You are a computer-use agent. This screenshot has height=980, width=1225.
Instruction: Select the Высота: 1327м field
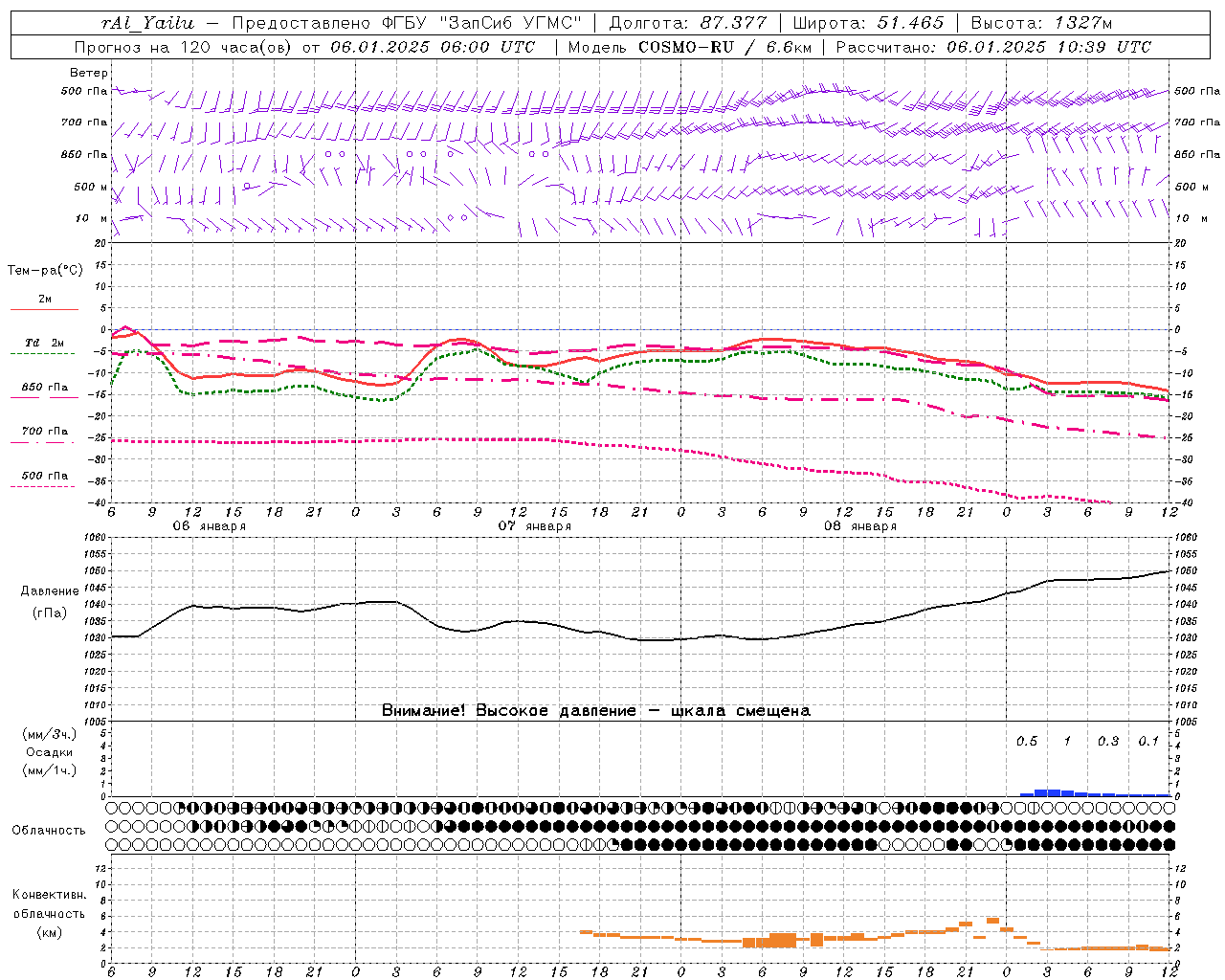(1041, 23)
